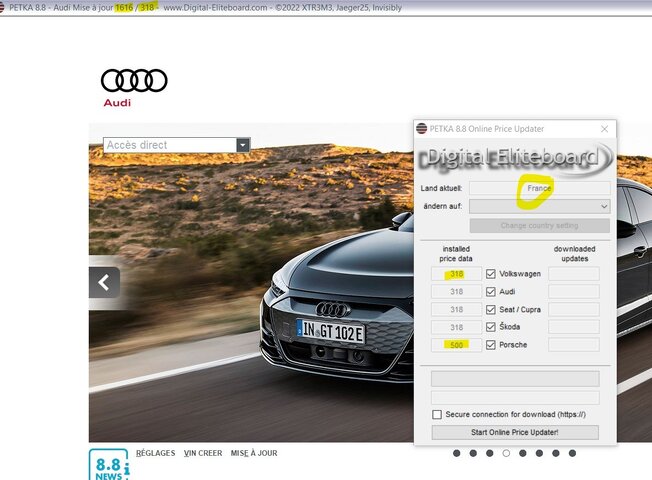Image resolution: width=652 pixels, height=480 pixels.
Task: Open the MISE À JOUR menu
Action: pos(254,453)
